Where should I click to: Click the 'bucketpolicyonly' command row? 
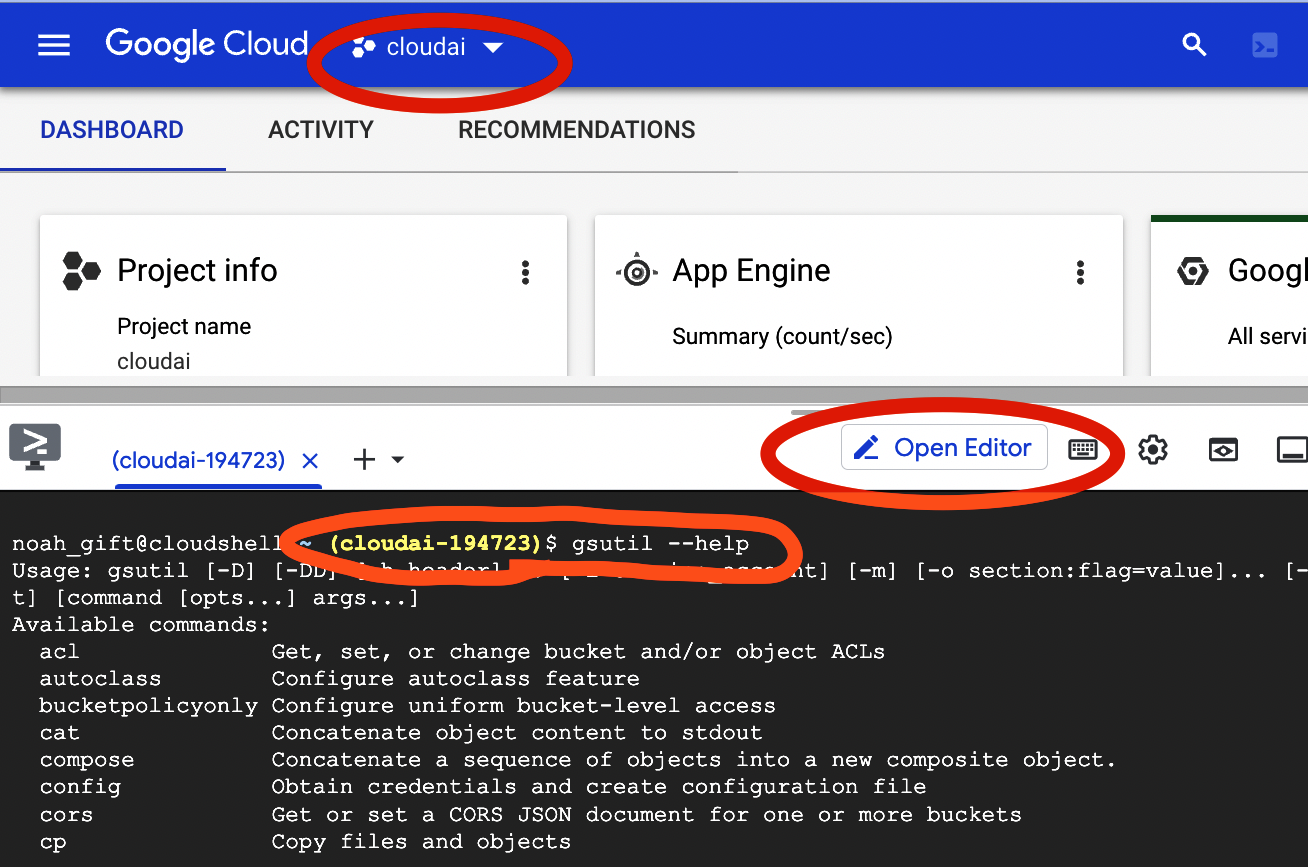[x=407, y=706]
